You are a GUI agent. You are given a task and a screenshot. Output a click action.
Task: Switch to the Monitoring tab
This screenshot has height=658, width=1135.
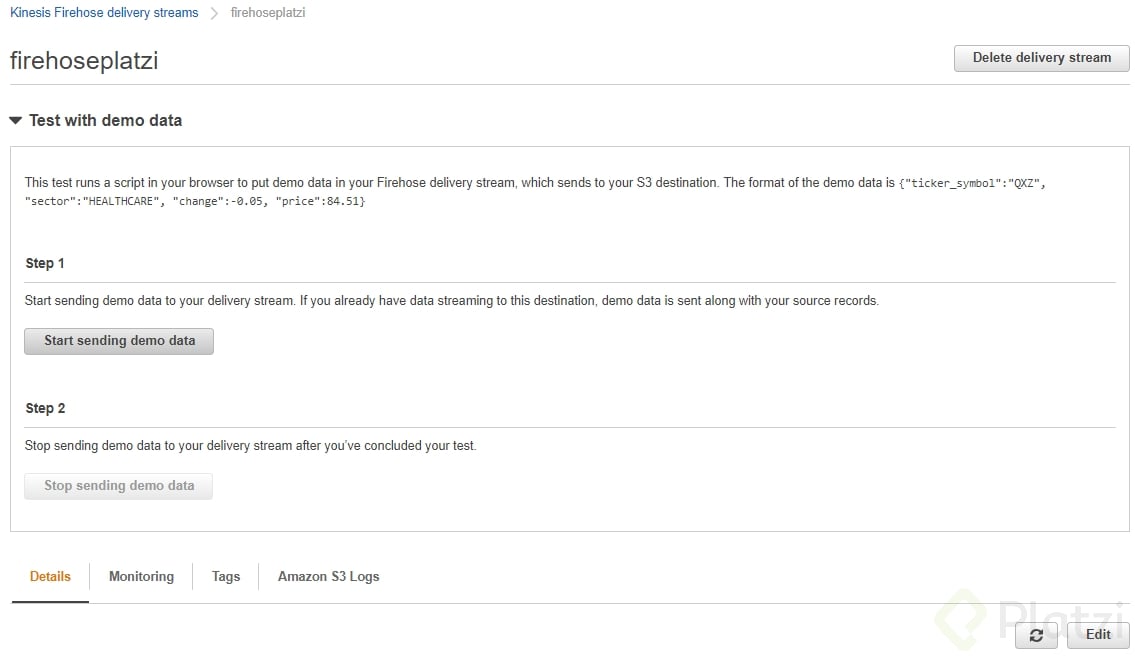click(x=141, y=576)
